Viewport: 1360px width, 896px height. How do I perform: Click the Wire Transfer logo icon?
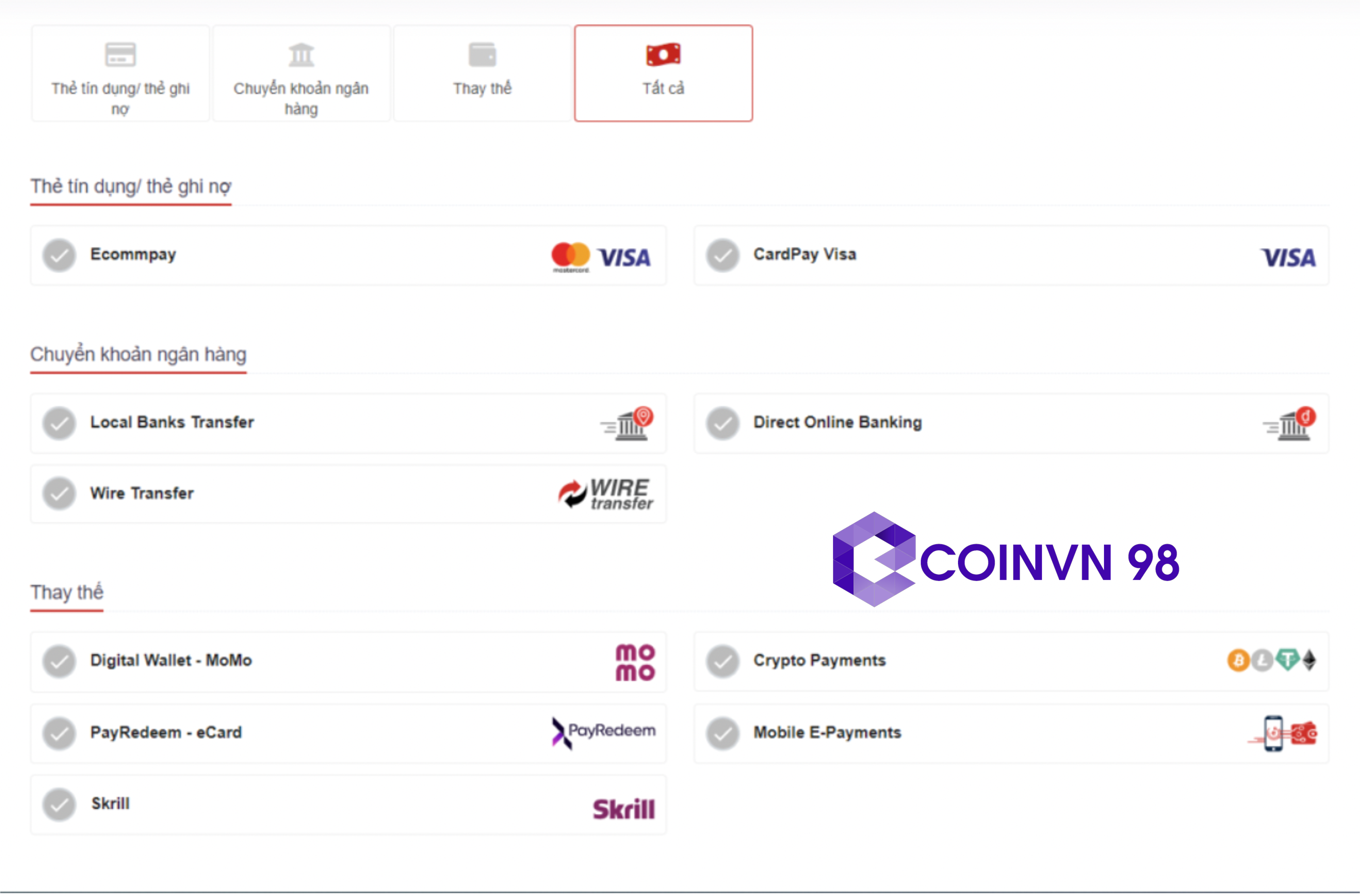[606, 494]
